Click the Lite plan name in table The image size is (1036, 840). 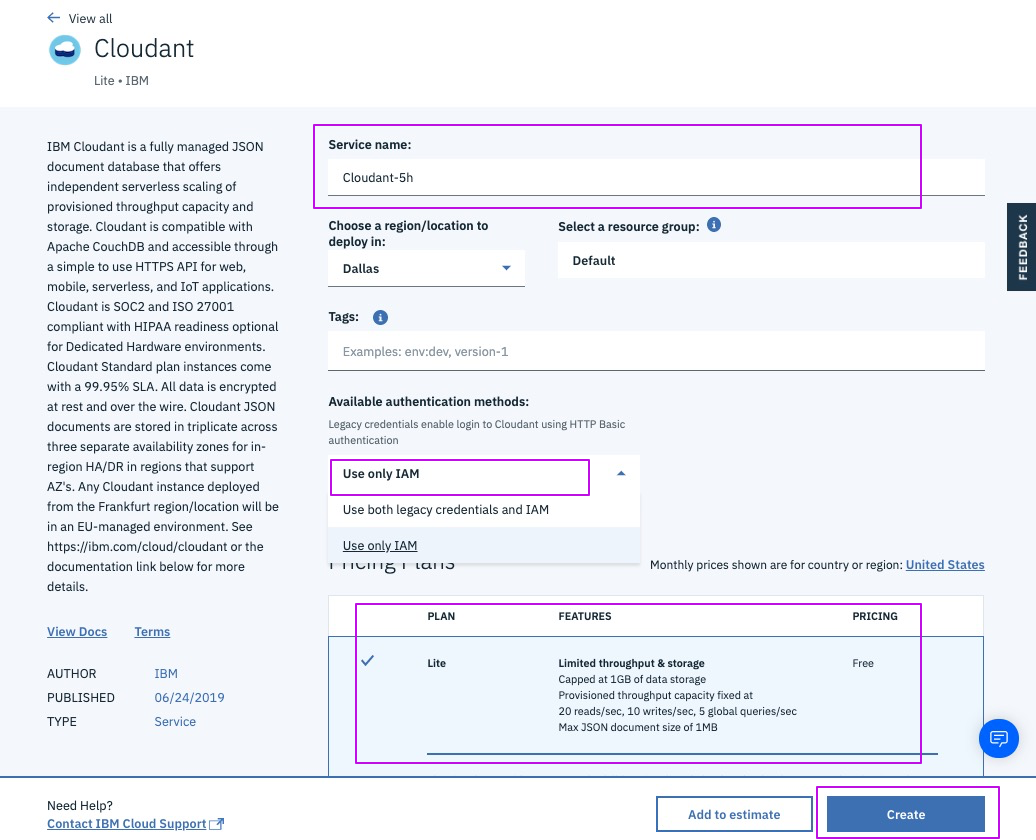pos(437,663)
